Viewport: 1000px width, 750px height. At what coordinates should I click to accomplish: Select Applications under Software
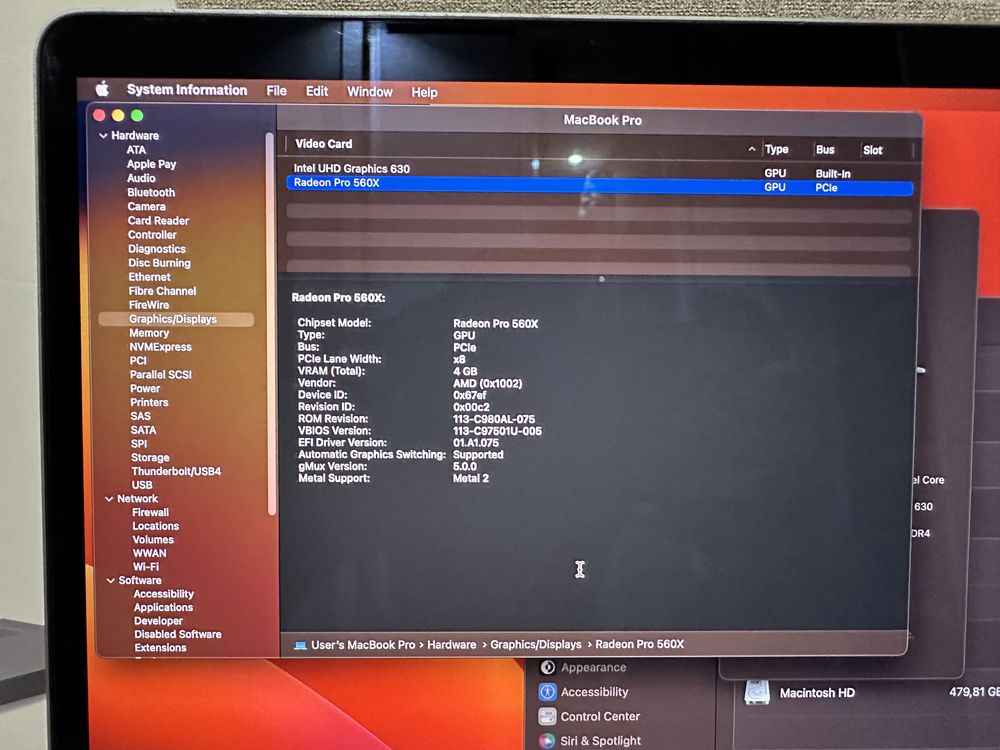pyautogui.click(x=163, y=608)
